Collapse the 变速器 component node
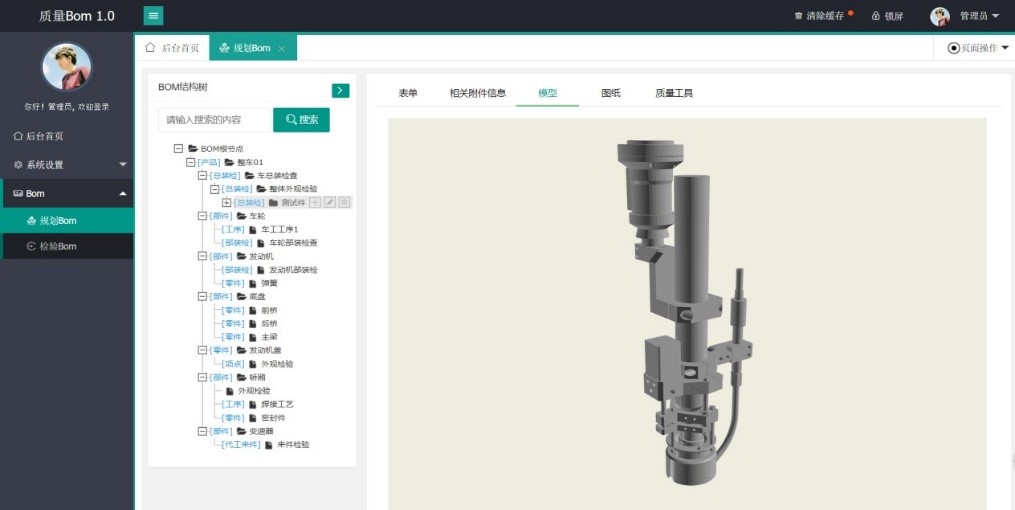The width and height of the screenshot is (1015, 510). [x=202, y=431]
